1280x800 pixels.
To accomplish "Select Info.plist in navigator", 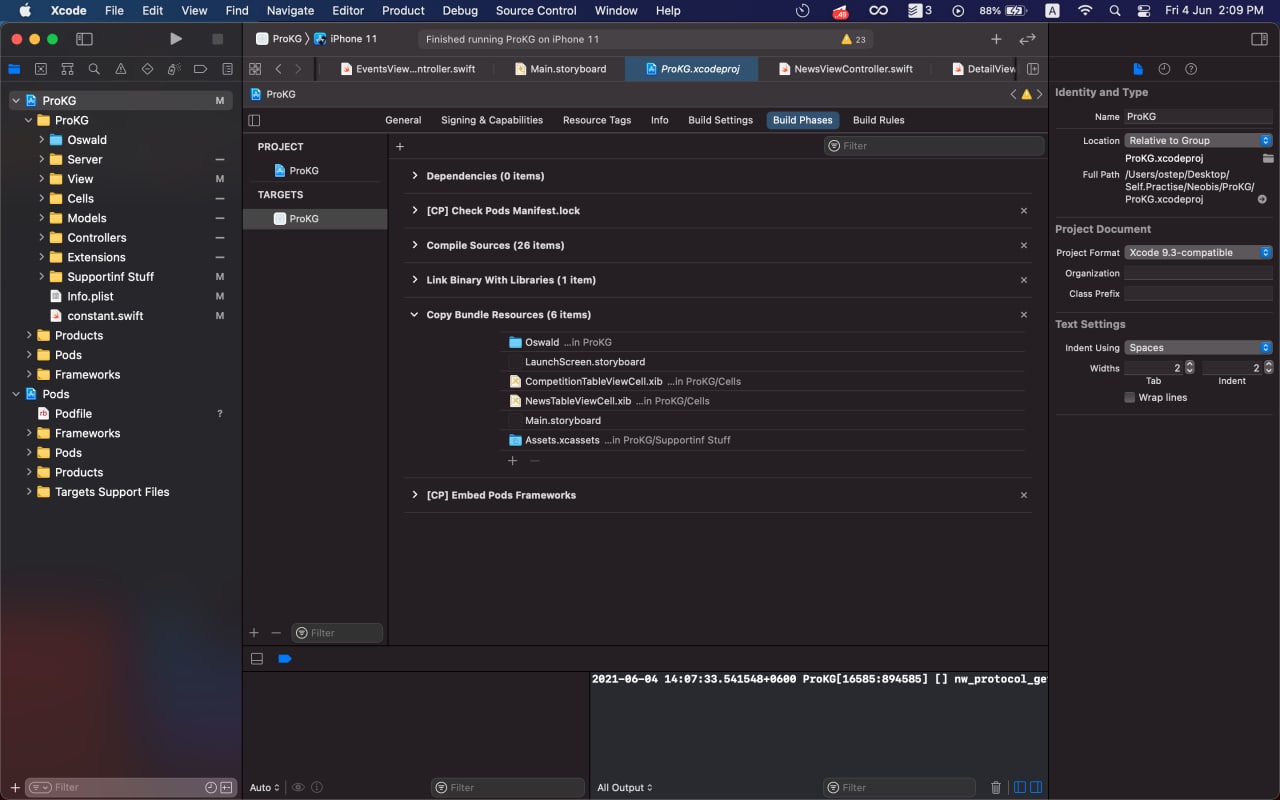I will [x=90, y=296].
